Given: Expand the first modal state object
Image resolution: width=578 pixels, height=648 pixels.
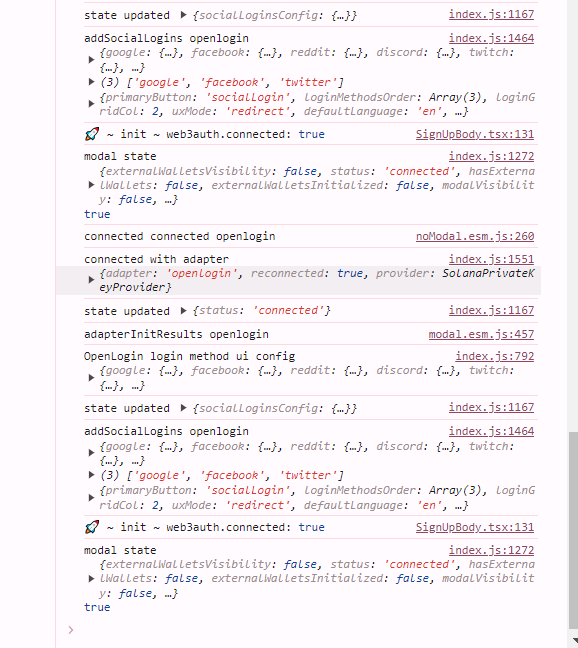Looking at the screenshot, I should coord(91,185).
